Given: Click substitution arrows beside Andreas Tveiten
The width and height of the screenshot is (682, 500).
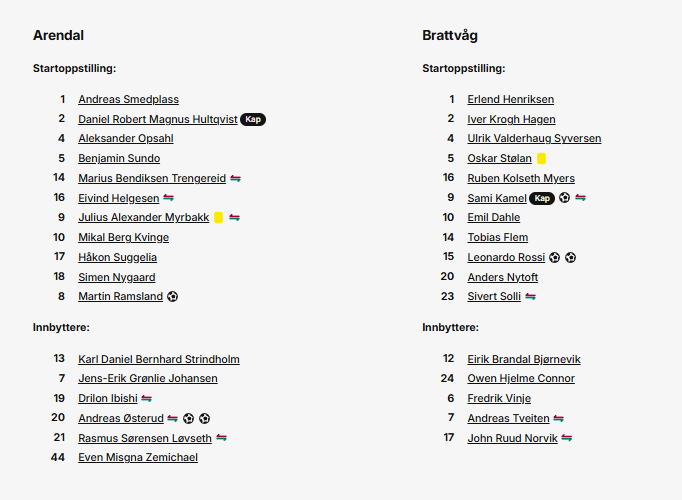Looking at the screenshot, I should tap(558, 418).
